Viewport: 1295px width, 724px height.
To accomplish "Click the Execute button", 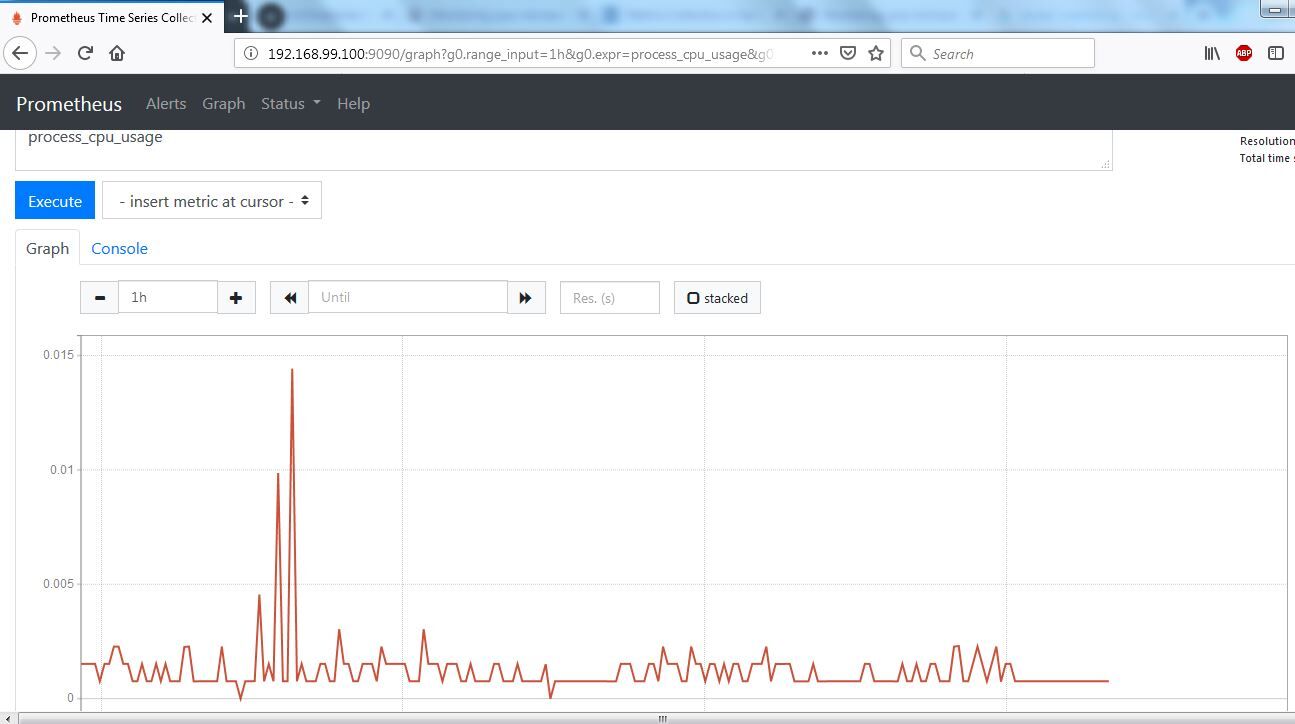I will coord(54,200).
